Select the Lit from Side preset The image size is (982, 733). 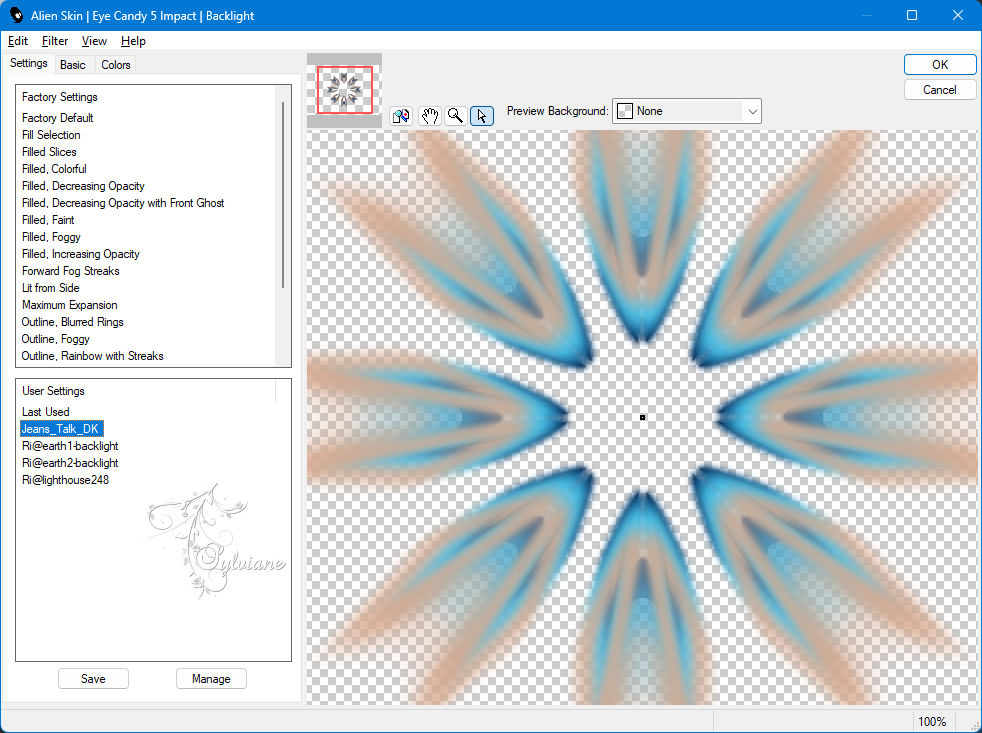tap(50, 287)
